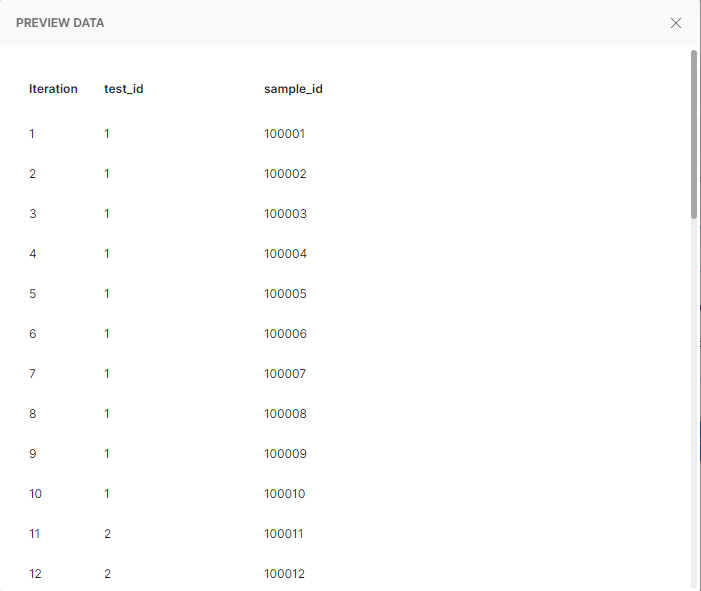Select sample_id value 100006
The height and width of the screenshot is (591, 701).
(285, 334)
